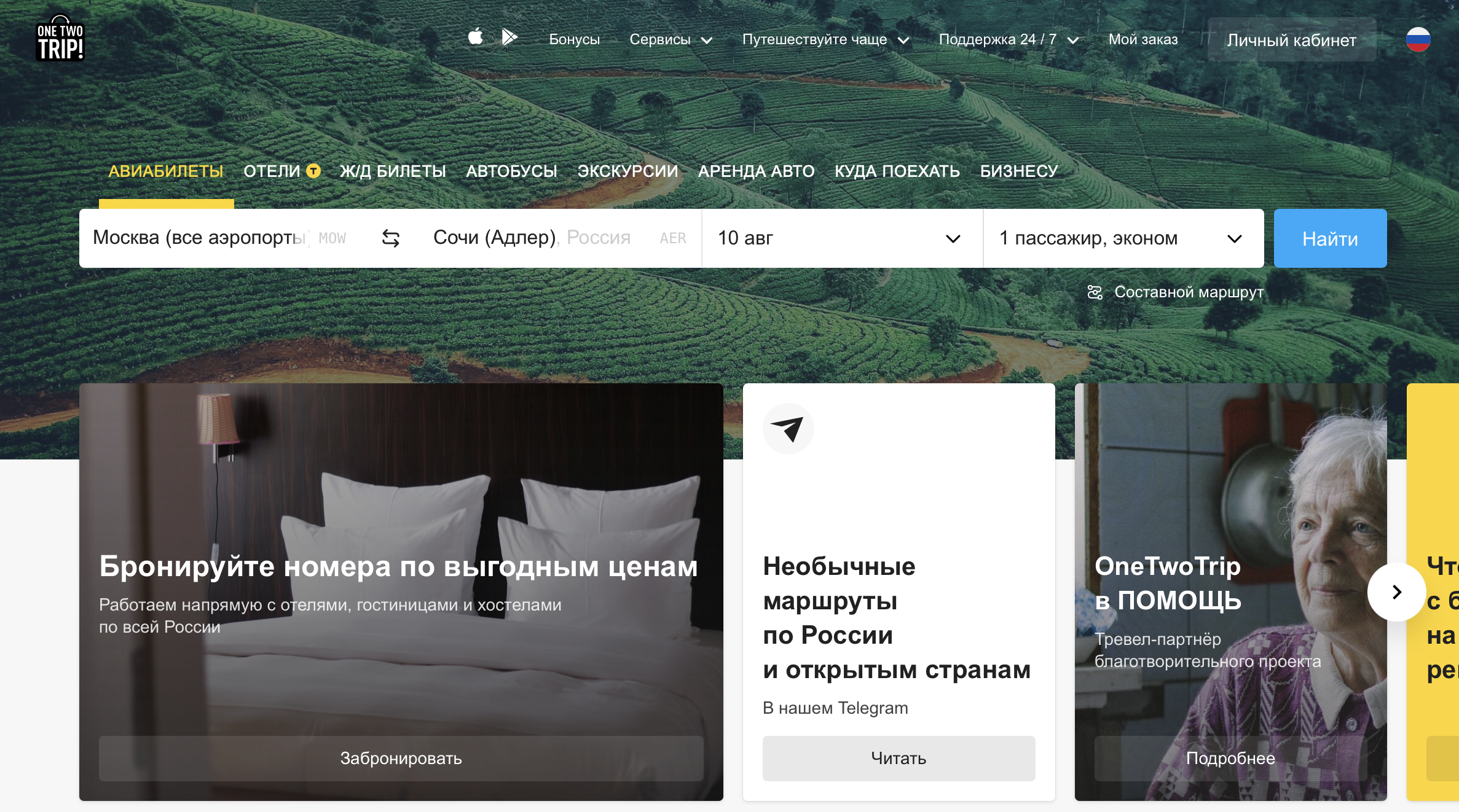
Task: Switch to the Ж/Д БИЛЕТЫ tab
Action: (x=393, y=171)
